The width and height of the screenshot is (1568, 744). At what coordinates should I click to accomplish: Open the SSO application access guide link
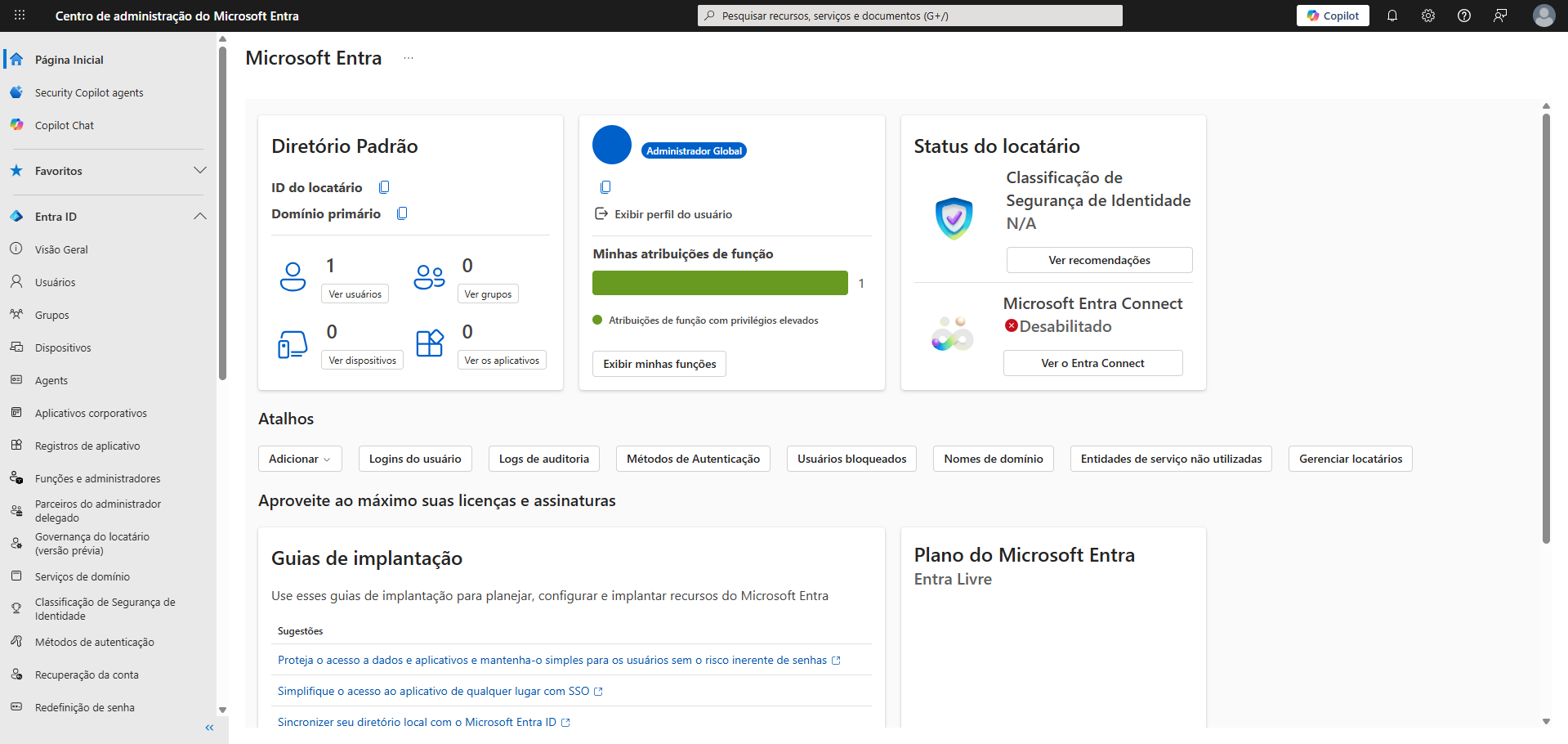pos(440,691)
